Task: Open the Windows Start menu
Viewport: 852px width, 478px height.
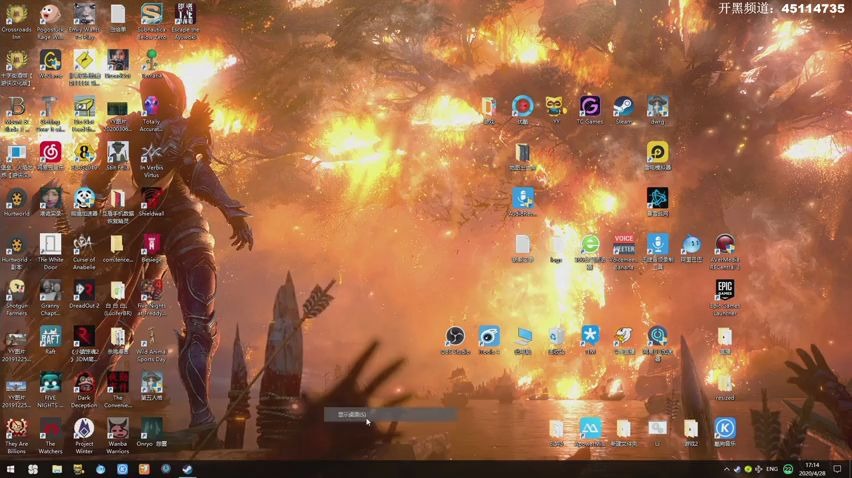Action: click(x=10, y=469)
